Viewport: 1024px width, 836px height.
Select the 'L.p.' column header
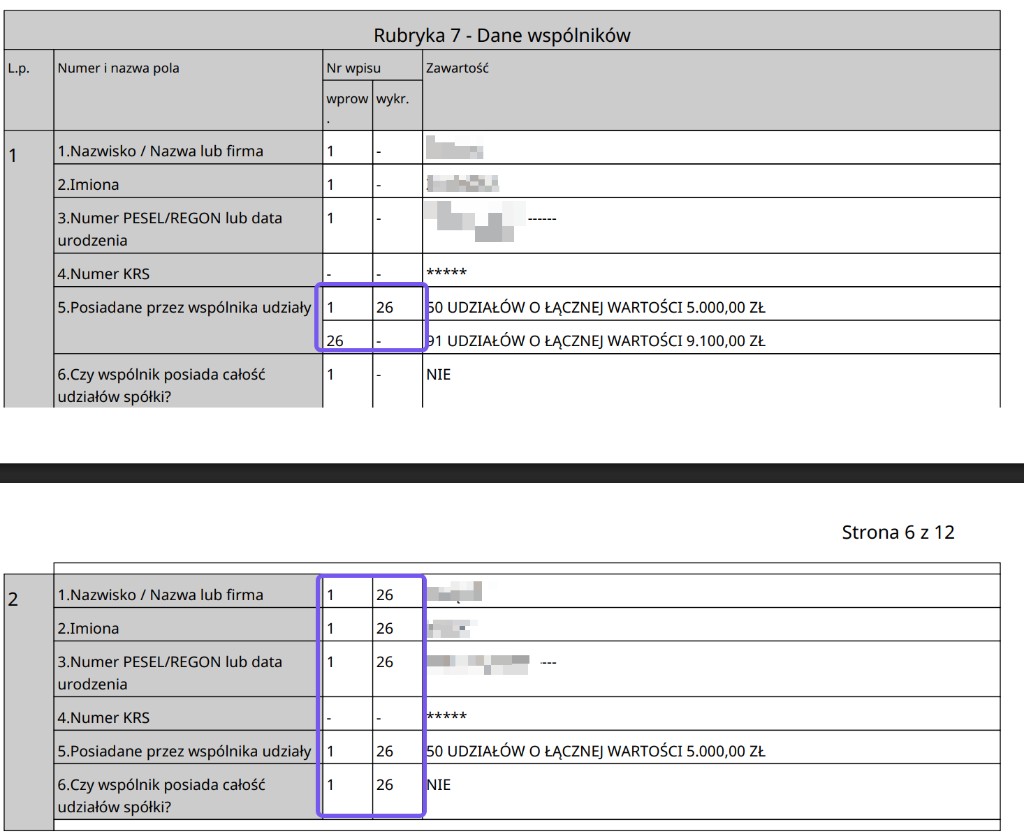click(19, 68)
